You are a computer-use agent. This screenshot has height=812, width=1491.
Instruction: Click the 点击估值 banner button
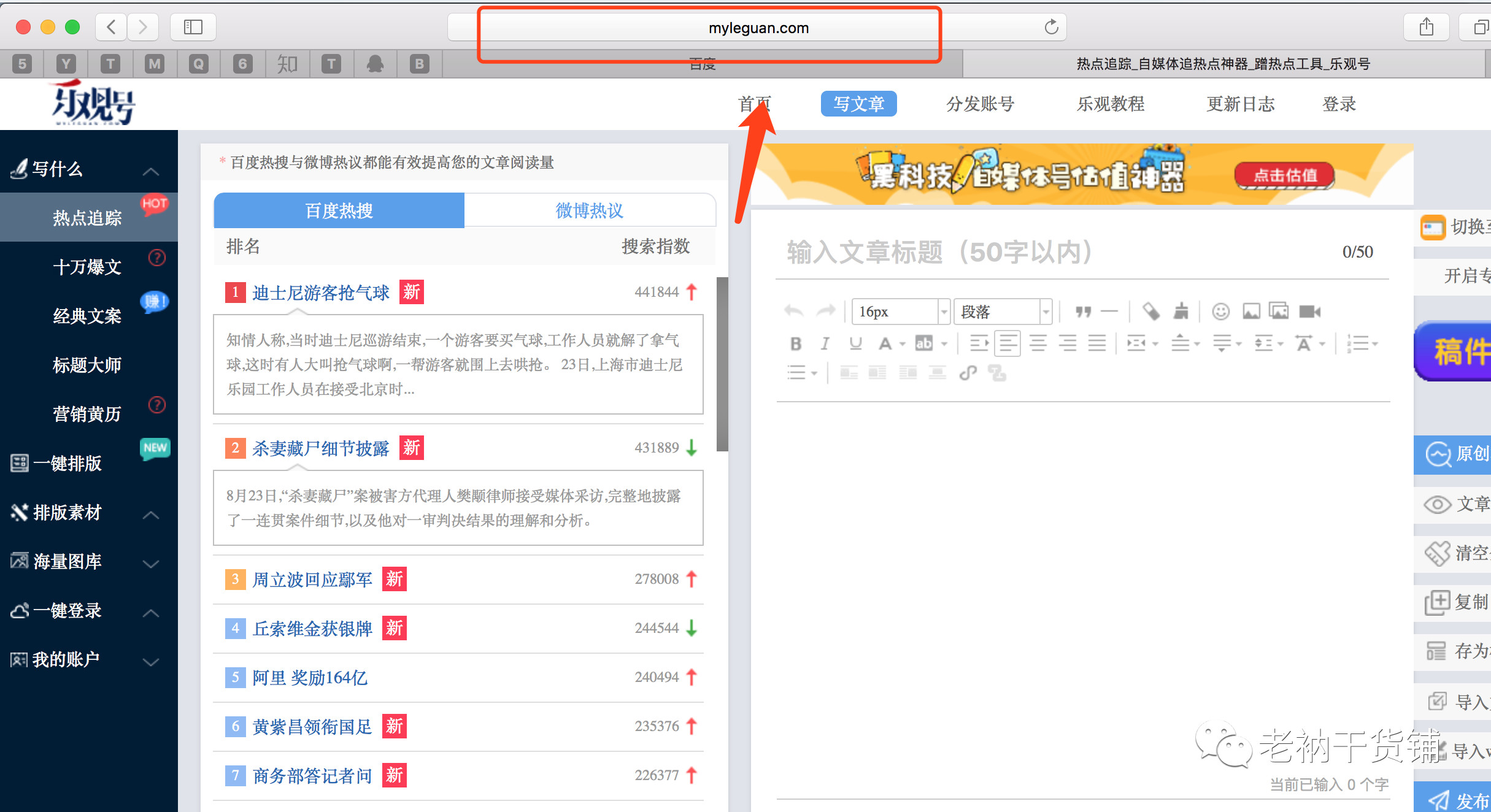[x=1285, y=175]
